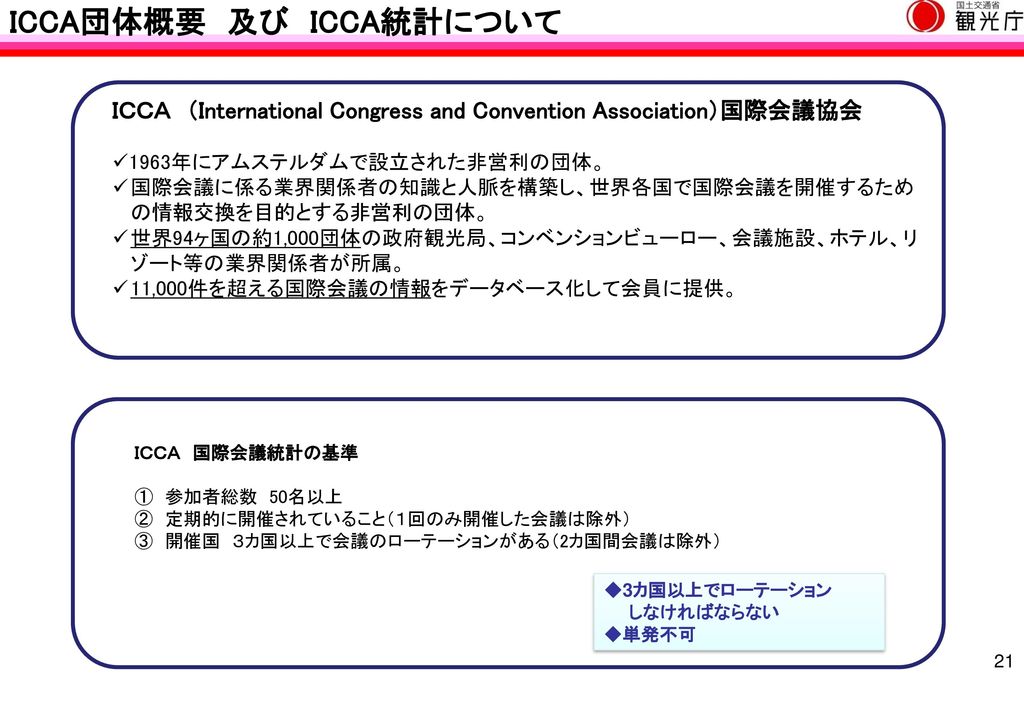Click the page number '21'
This screenshot has height=709, width=1024.
pos(1003,661)
